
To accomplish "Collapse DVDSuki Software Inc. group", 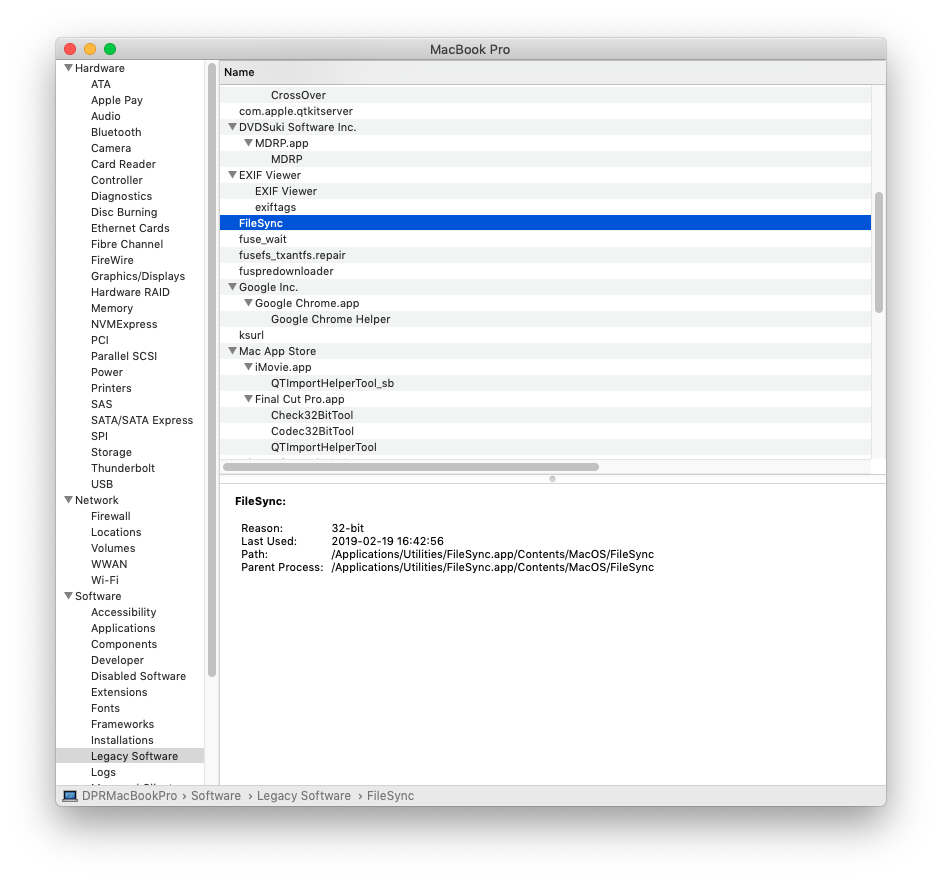I will click(232, 127).
